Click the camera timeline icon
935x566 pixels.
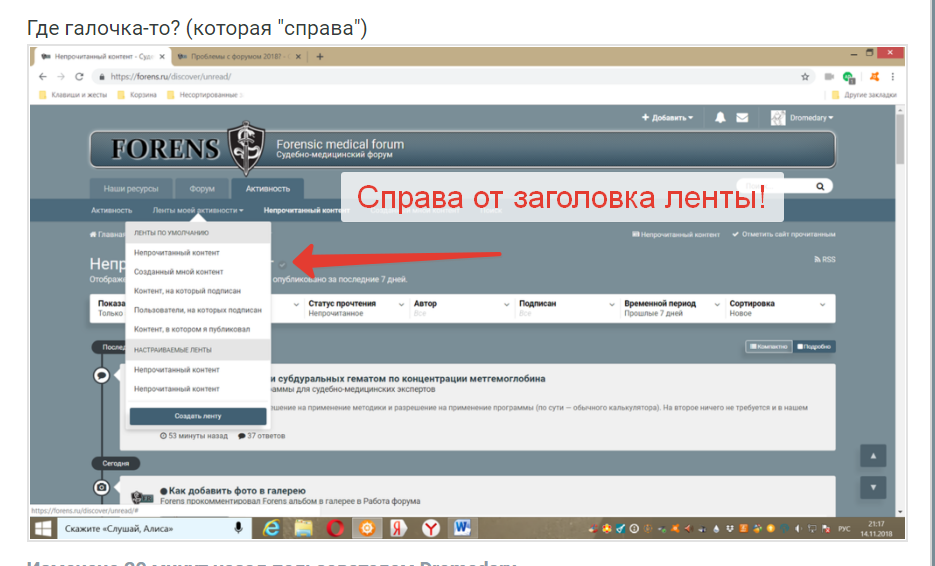tap(101, 487)
